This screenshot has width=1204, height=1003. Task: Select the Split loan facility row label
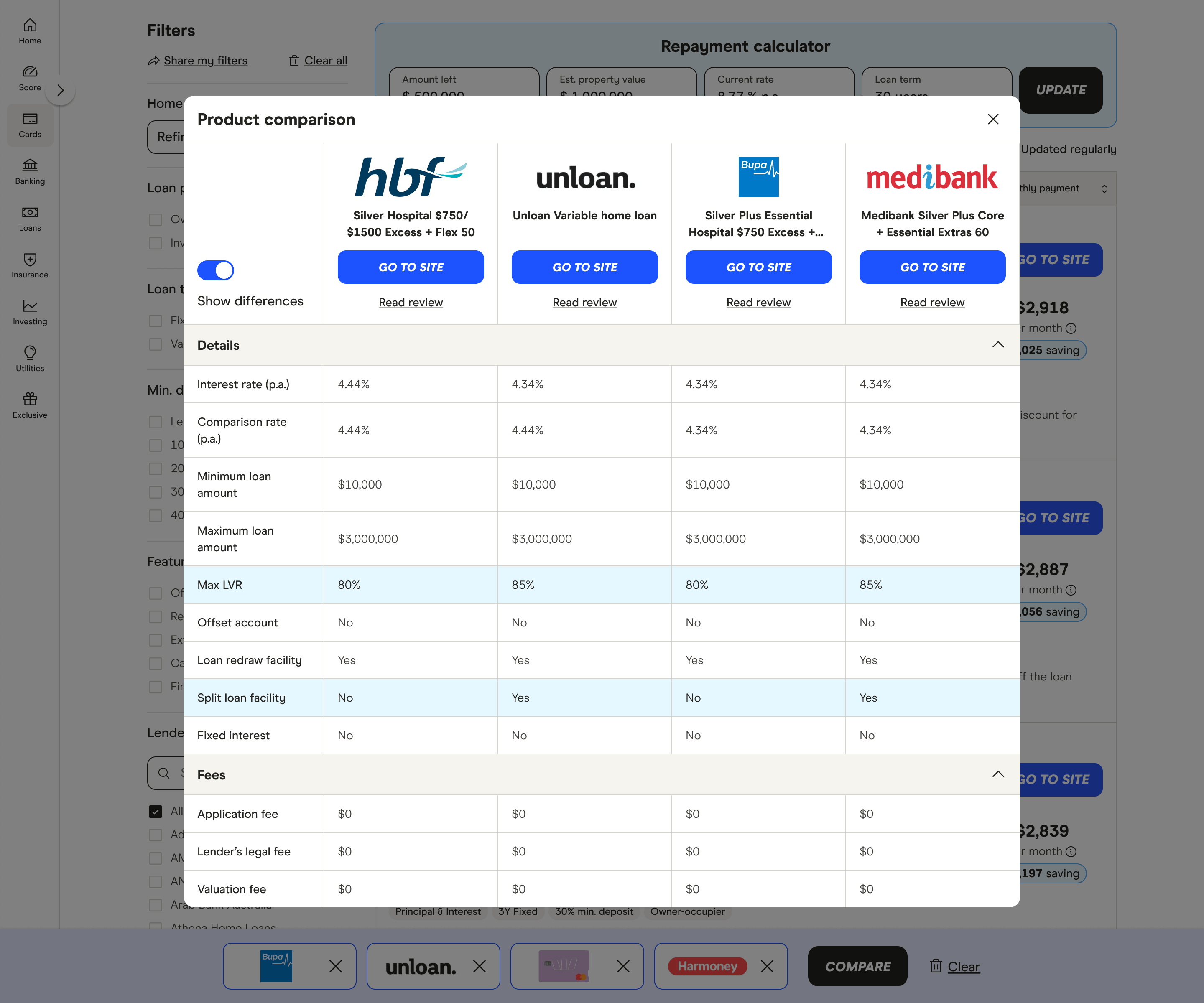click(241, 698)
